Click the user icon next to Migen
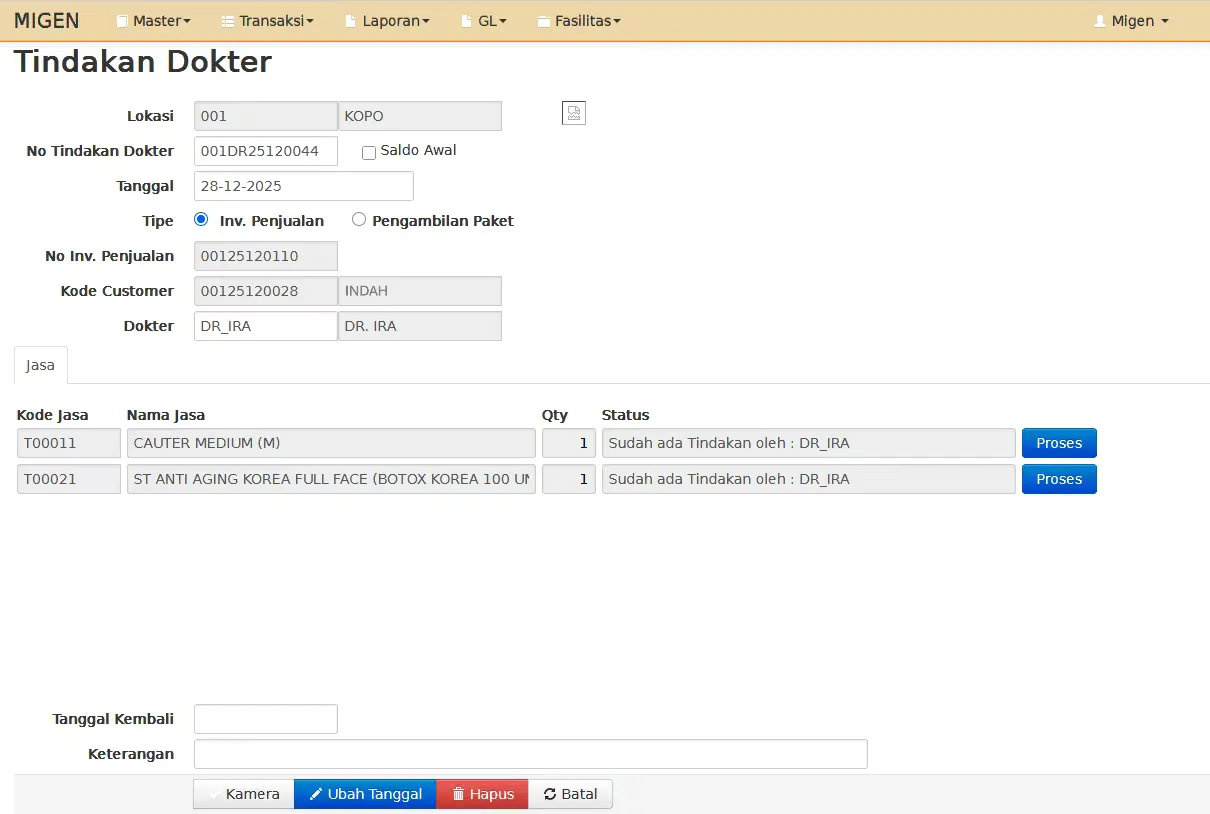The image size is (1210, 814). 1100,21
